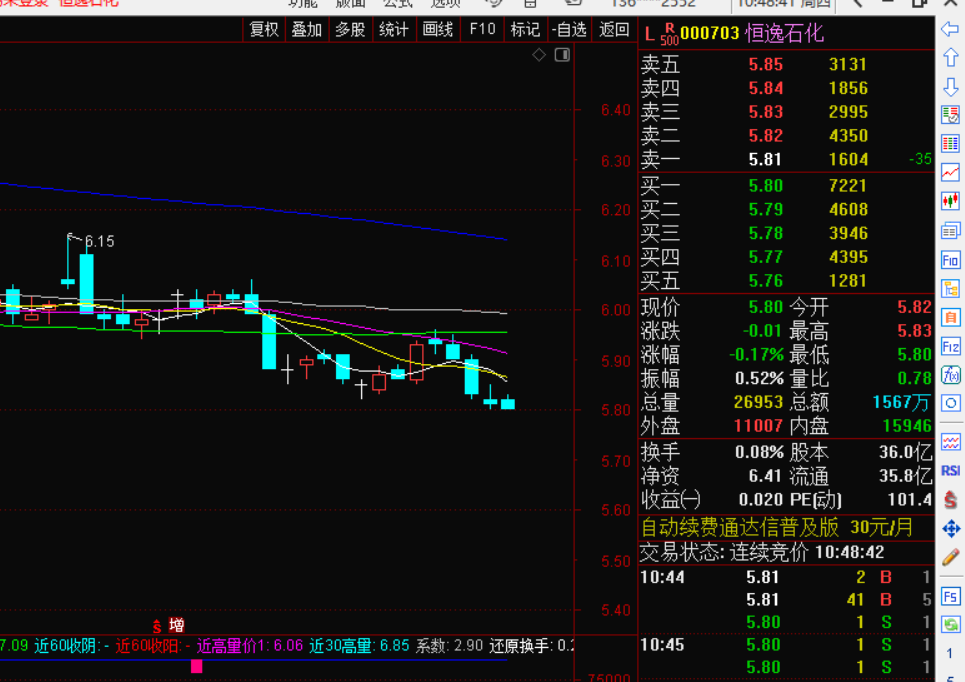The image size is (965, 682).
Task: Click the 内盘 value 15946
Action: [907, 426]
